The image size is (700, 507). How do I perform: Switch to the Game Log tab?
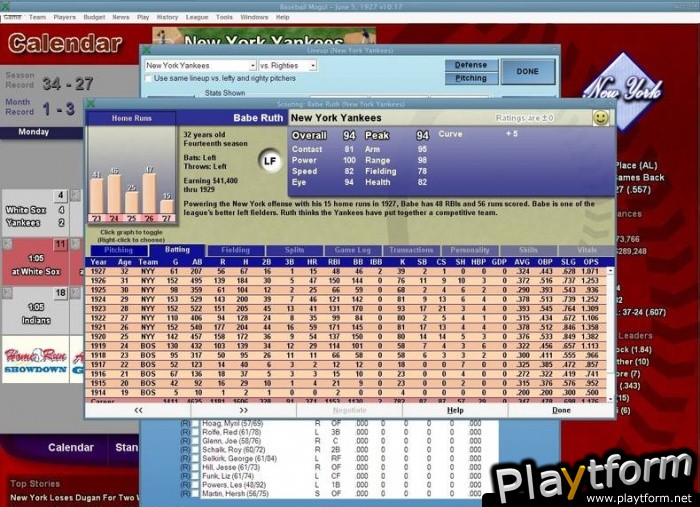point(353,250)
